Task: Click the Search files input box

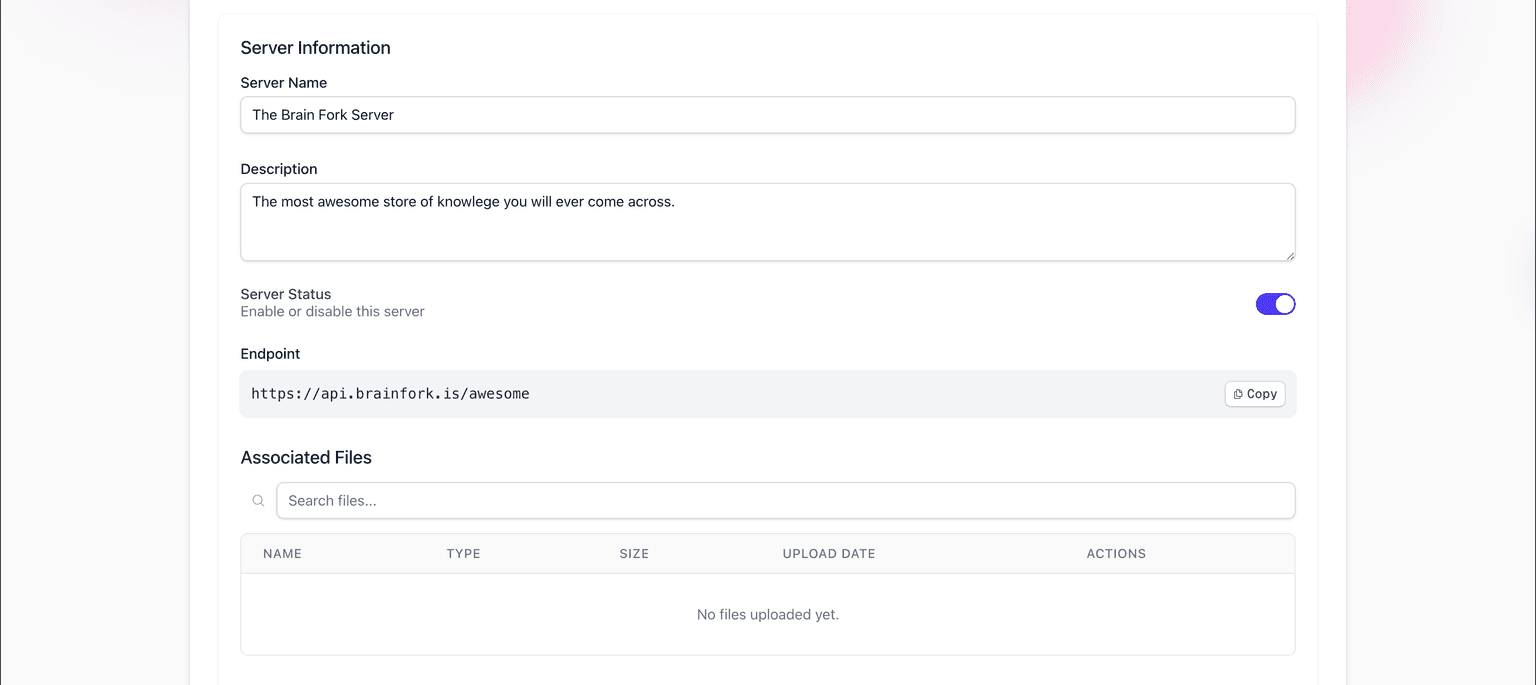Action: 786,500
